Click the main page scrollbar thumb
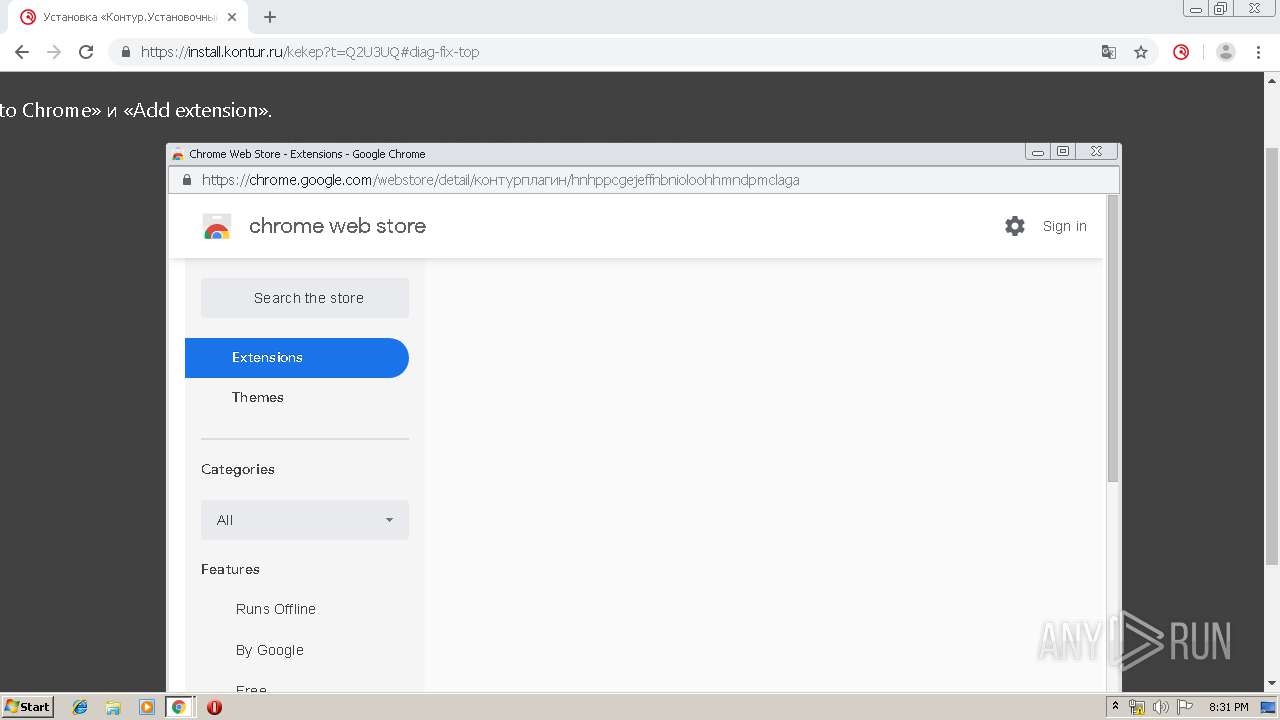1280x720 pixels. coord(1272,355)
